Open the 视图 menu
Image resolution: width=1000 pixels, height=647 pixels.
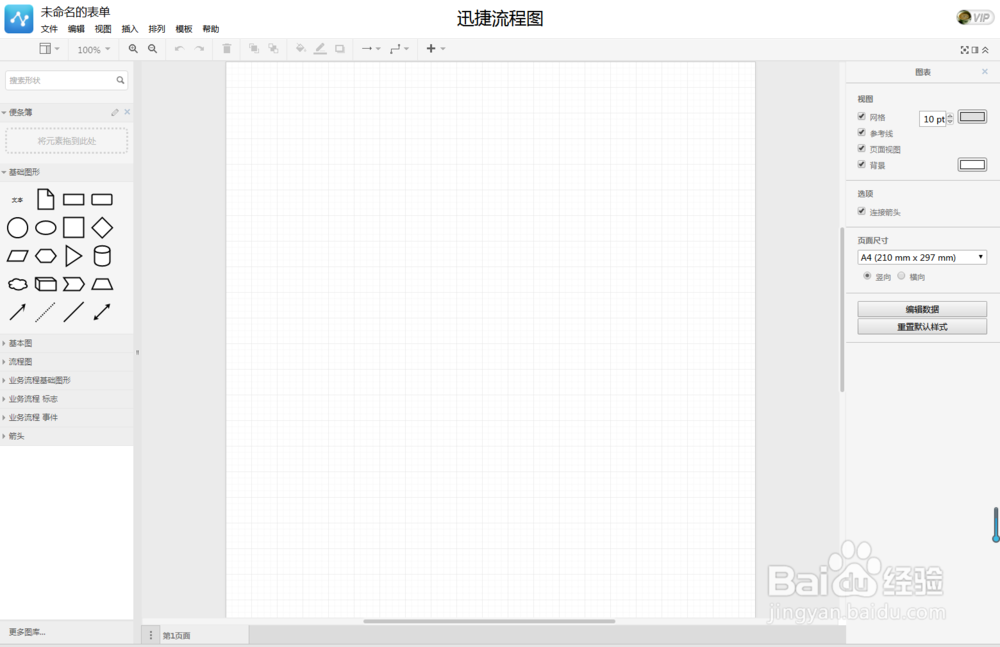[x=103, y=29]
